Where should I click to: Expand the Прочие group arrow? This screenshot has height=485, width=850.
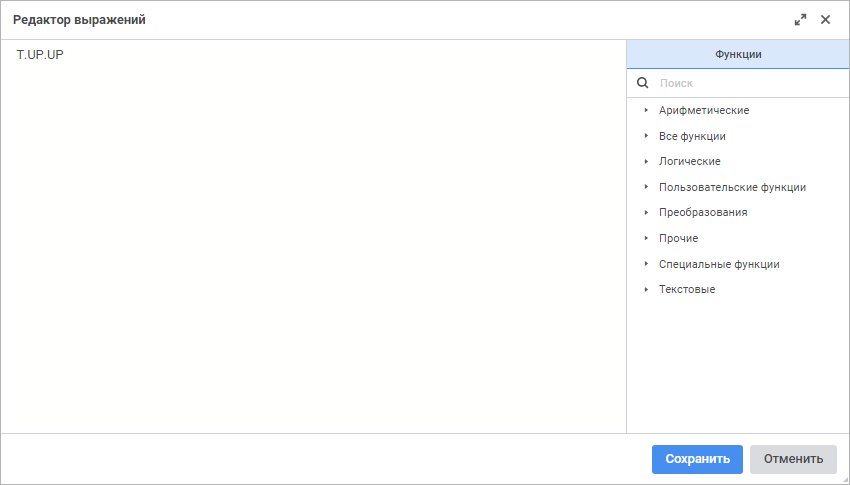coord(646,238)
